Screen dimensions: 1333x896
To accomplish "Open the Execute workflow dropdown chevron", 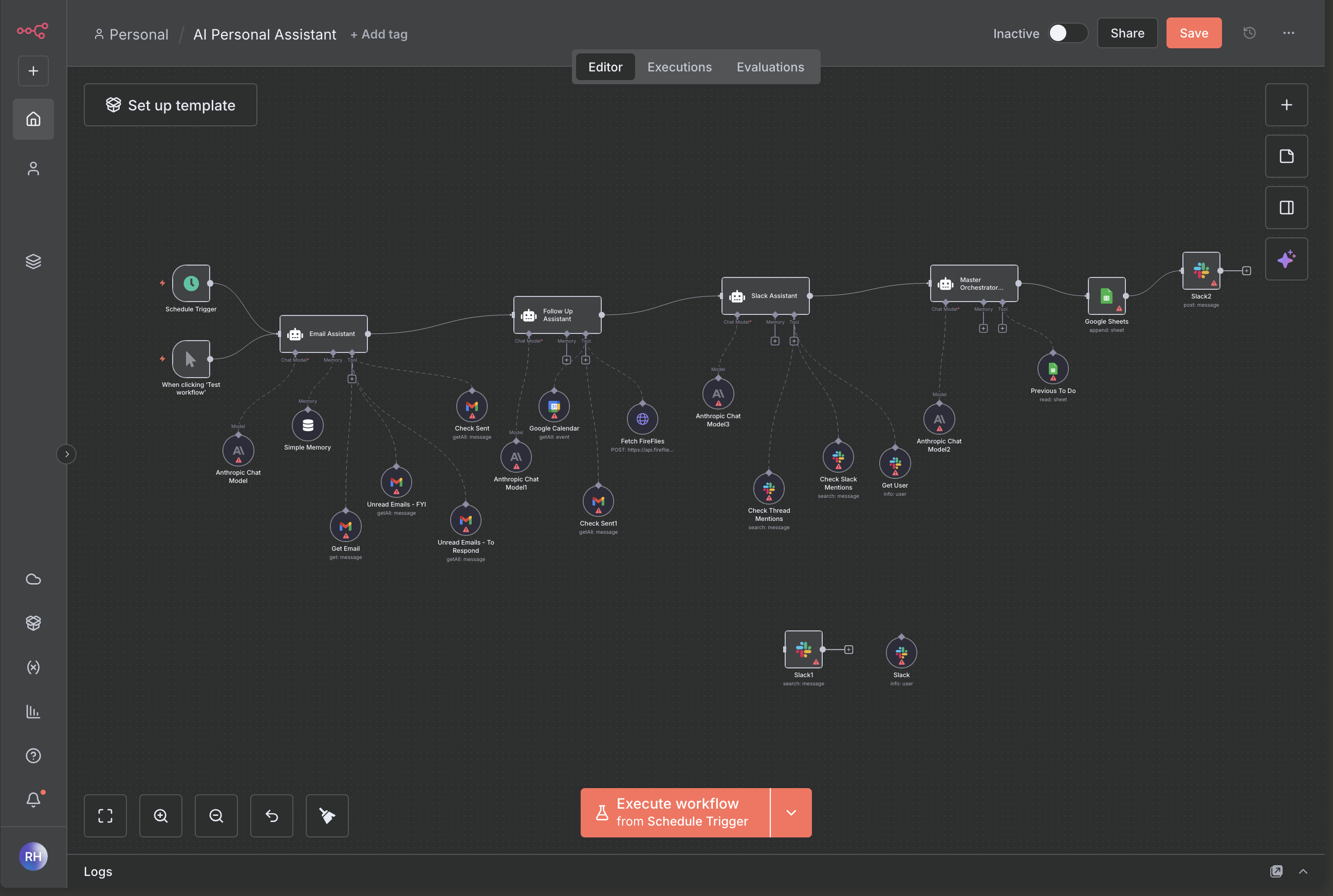I will pyautogui.click(x=792, y=812).
